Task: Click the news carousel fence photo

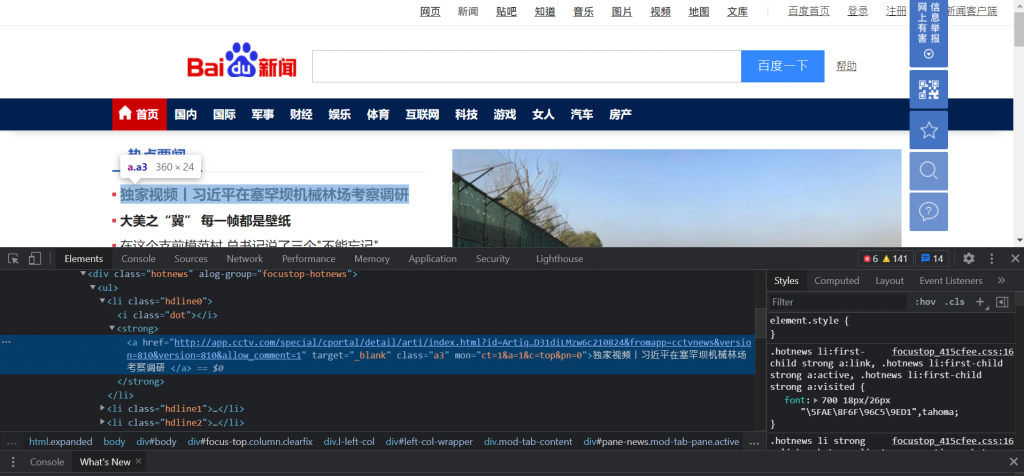Action: click(677, 198)
